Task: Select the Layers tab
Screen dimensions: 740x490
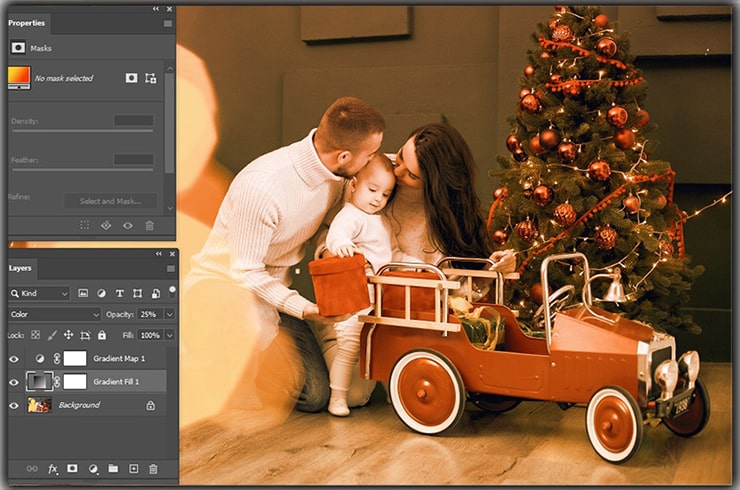Action: [x=20, y=268]
